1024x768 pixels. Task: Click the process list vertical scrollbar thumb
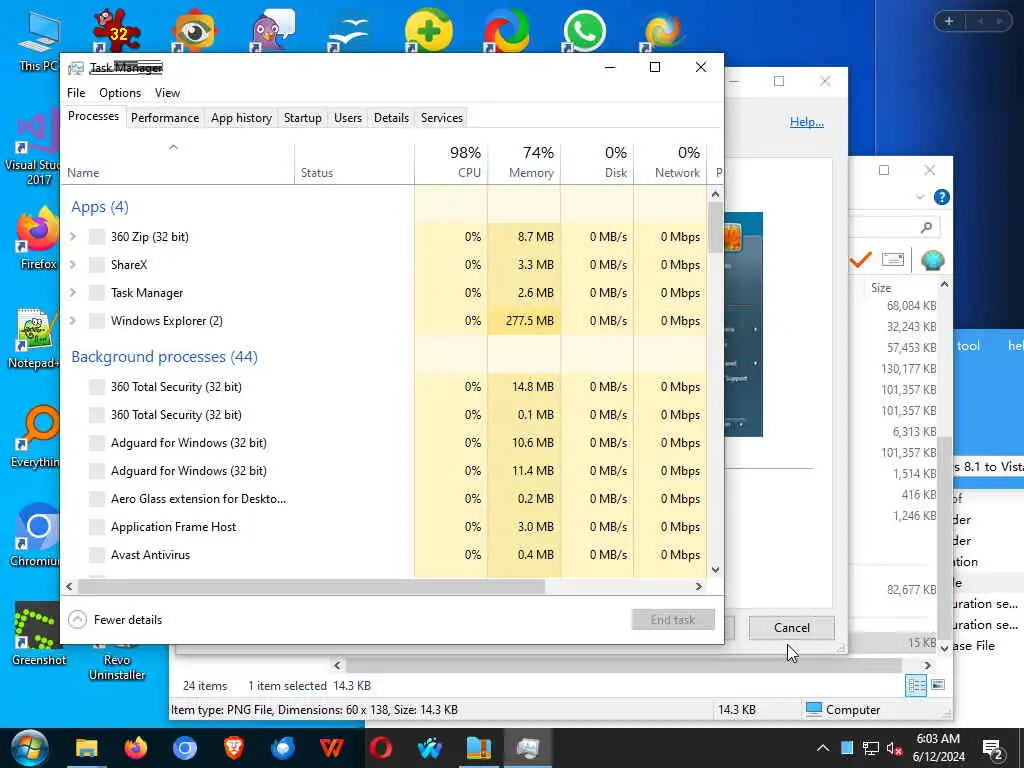coord(715,227)
